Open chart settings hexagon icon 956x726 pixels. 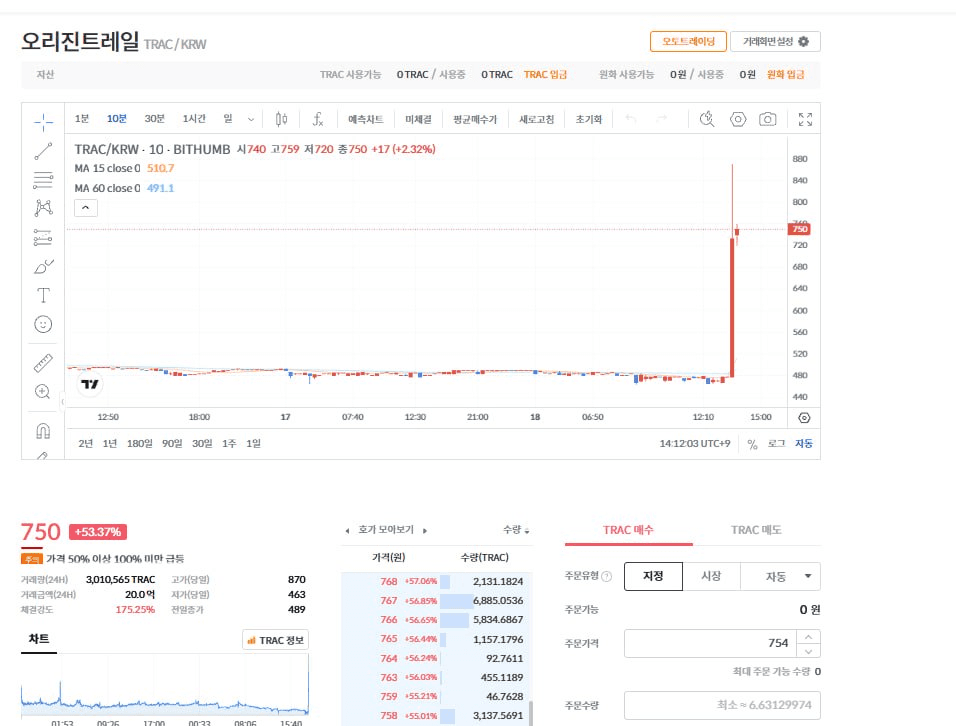(x=738, y=119)
